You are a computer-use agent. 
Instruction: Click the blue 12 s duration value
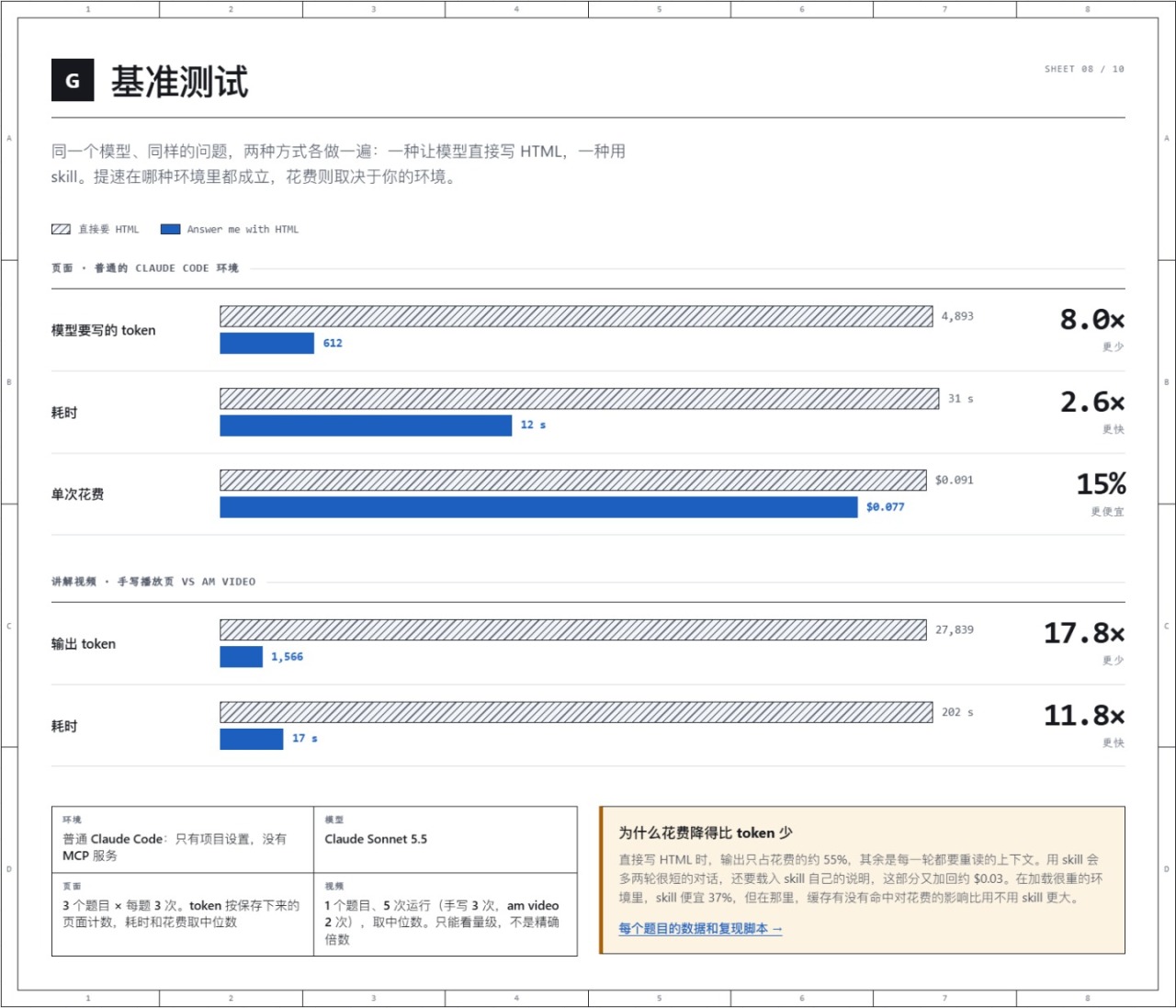point(533,425)
